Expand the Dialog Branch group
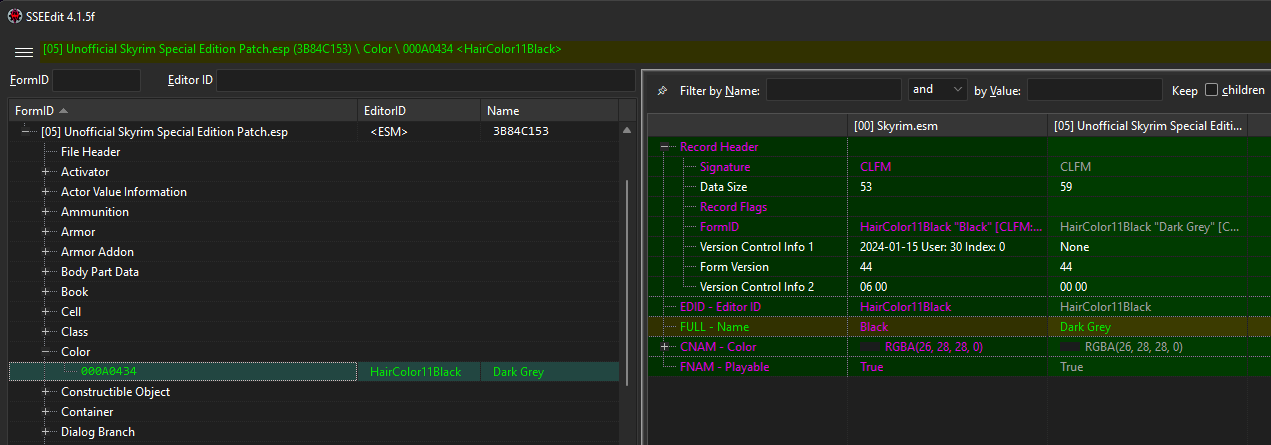Image resolution: width=1271 pixels, height=445 pixels. [46, 432]
